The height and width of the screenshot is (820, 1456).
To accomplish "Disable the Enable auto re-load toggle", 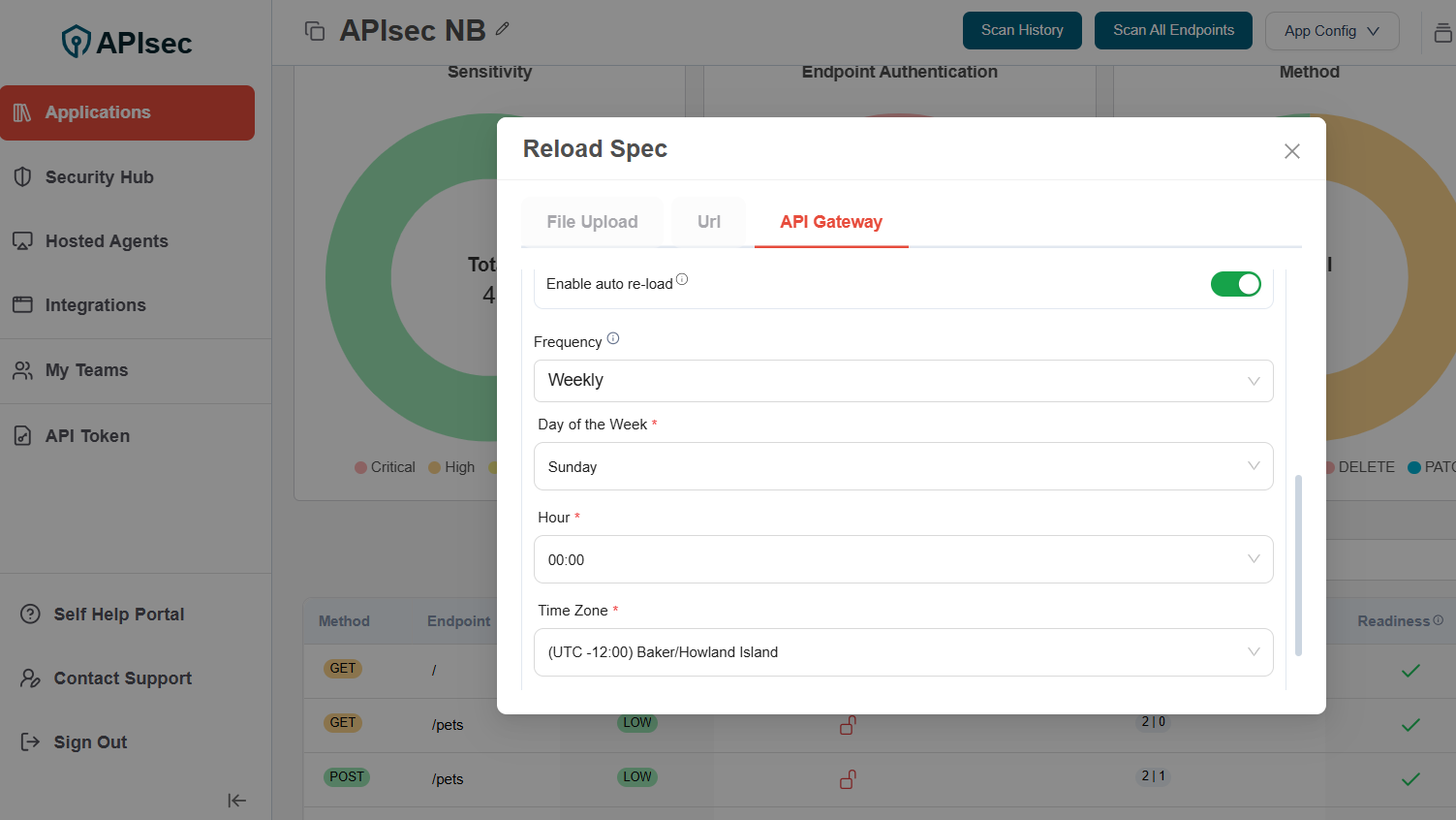I will coord(1236,283).
